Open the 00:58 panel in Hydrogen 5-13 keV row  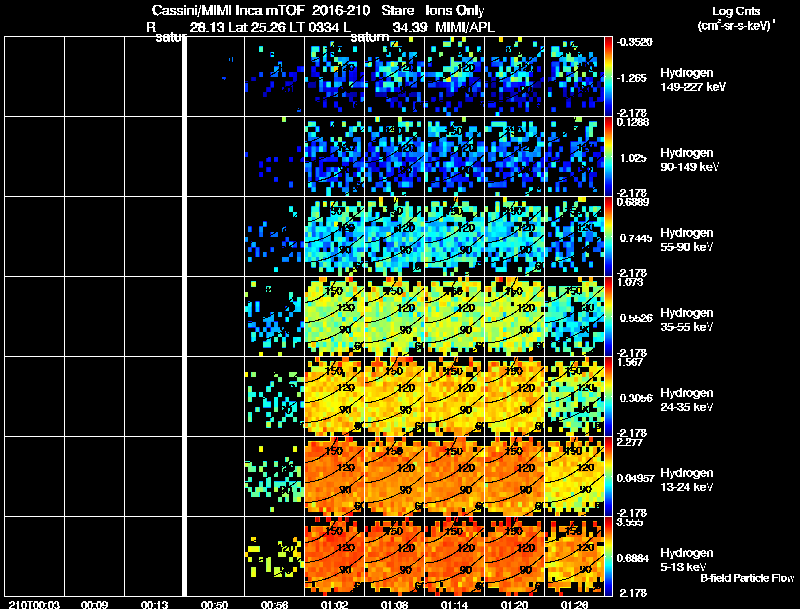click(x=274, y=557)
